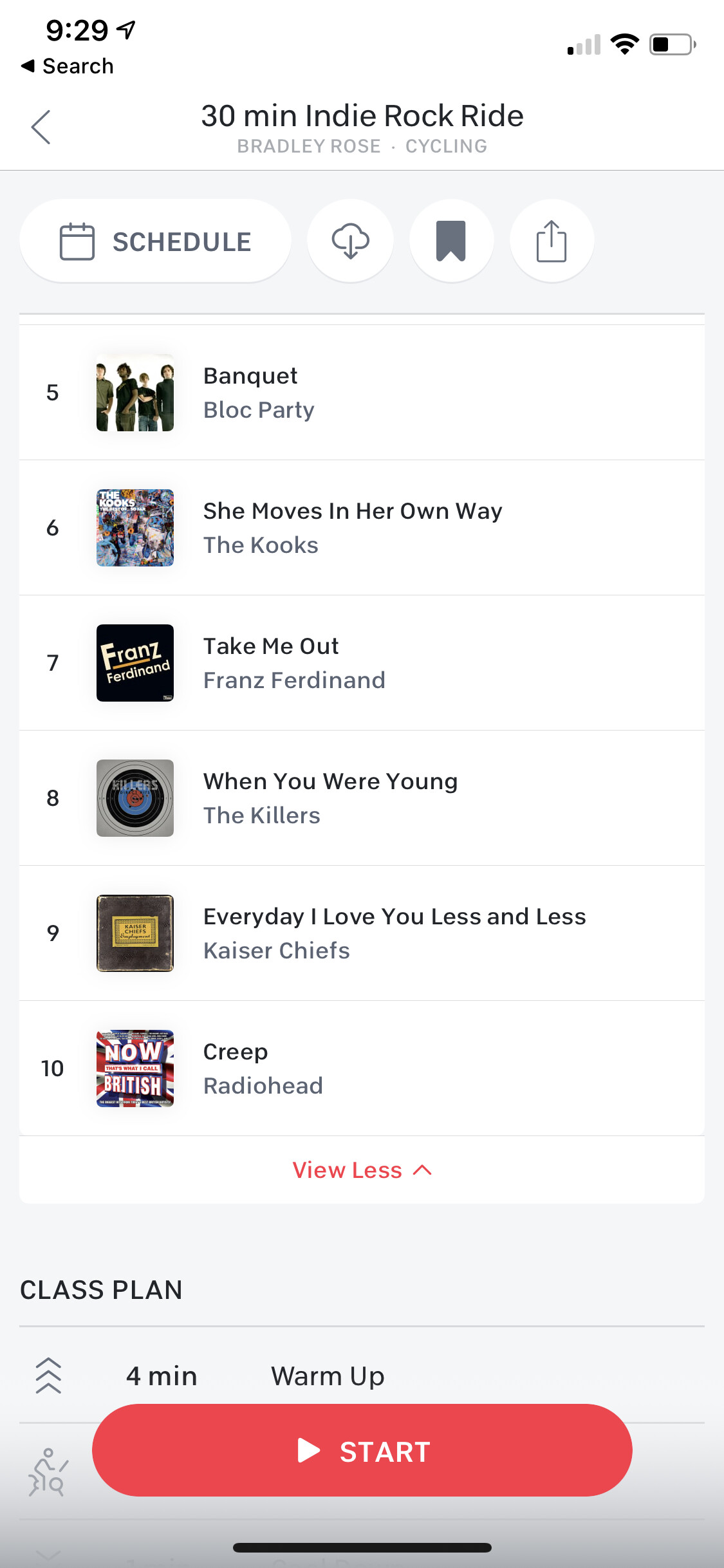Select the Creep by Radiohead track
Screen dimensions: 724x1568
[263, 1068]
